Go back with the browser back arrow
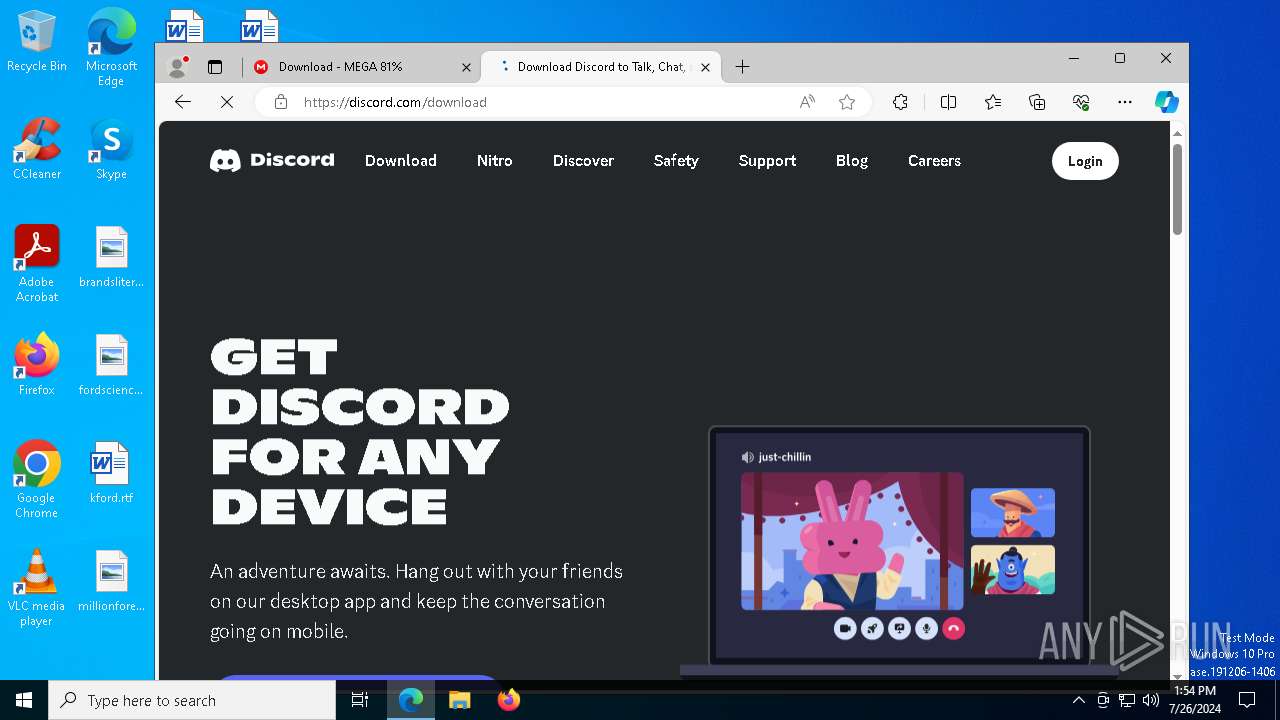Image resolution: width=1280 pixels, height=720 pixels. click(182, 102)
